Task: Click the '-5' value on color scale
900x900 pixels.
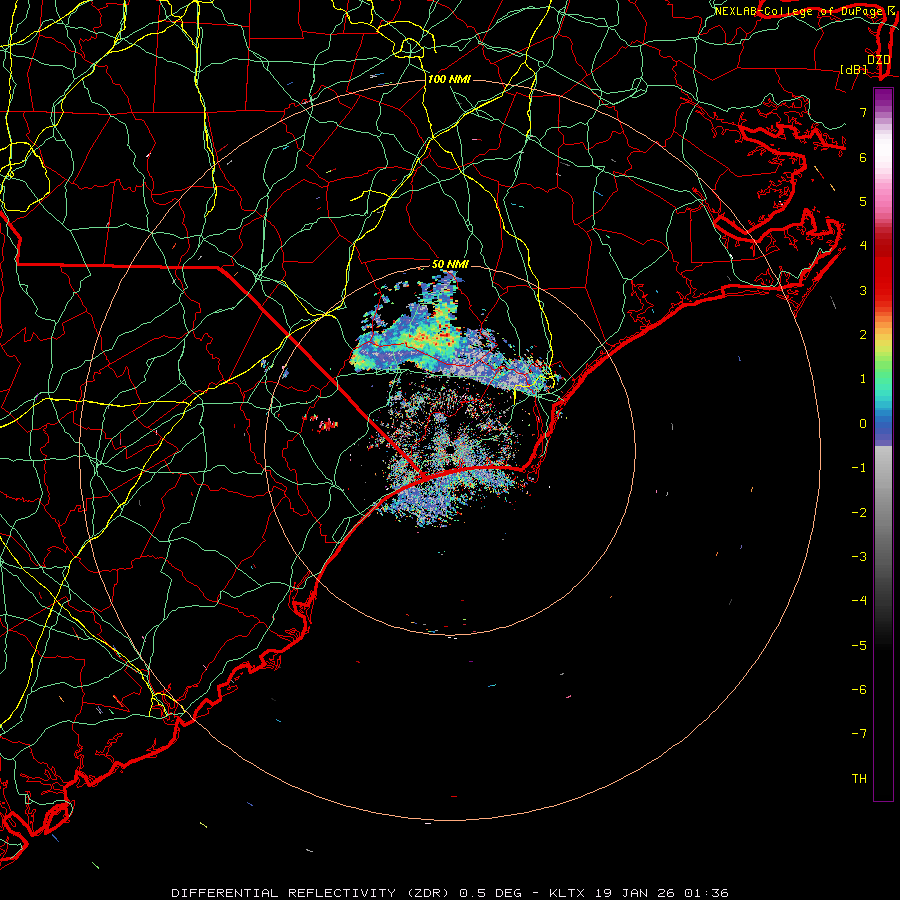Action: point(859,645)
